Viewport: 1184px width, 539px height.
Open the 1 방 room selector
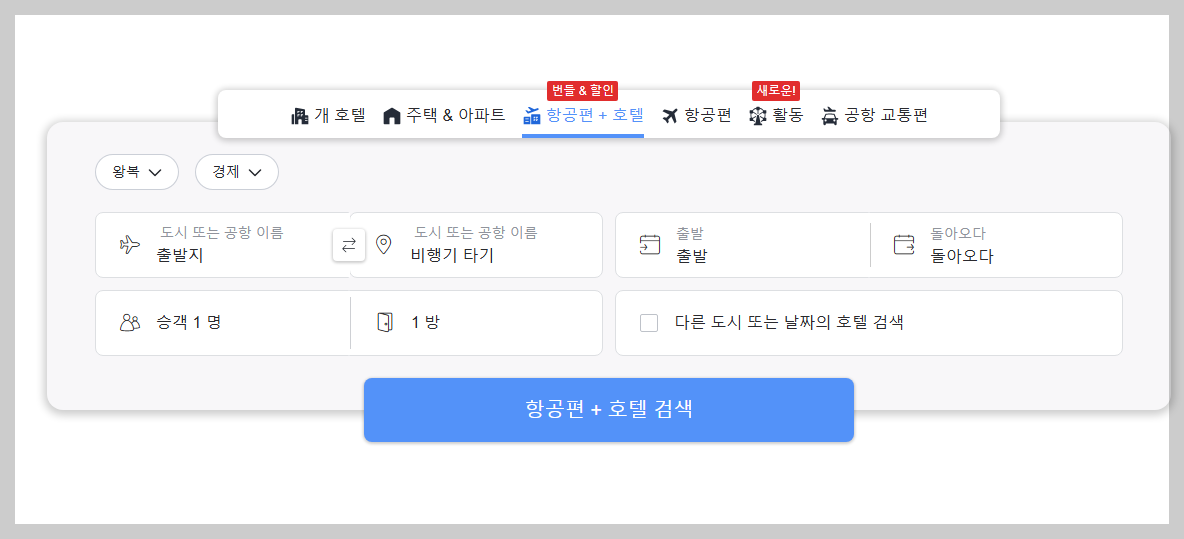[x=476, y=322]
